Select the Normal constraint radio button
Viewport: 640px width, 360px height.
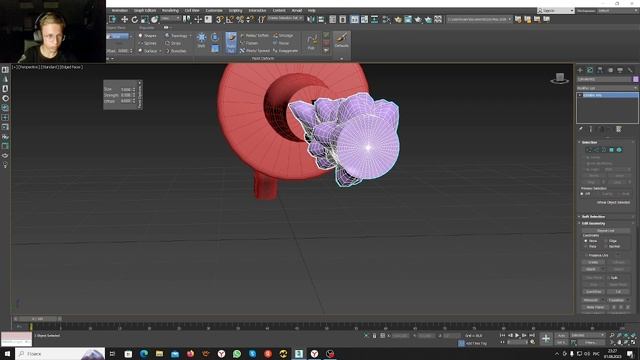[x=606, y=247]
